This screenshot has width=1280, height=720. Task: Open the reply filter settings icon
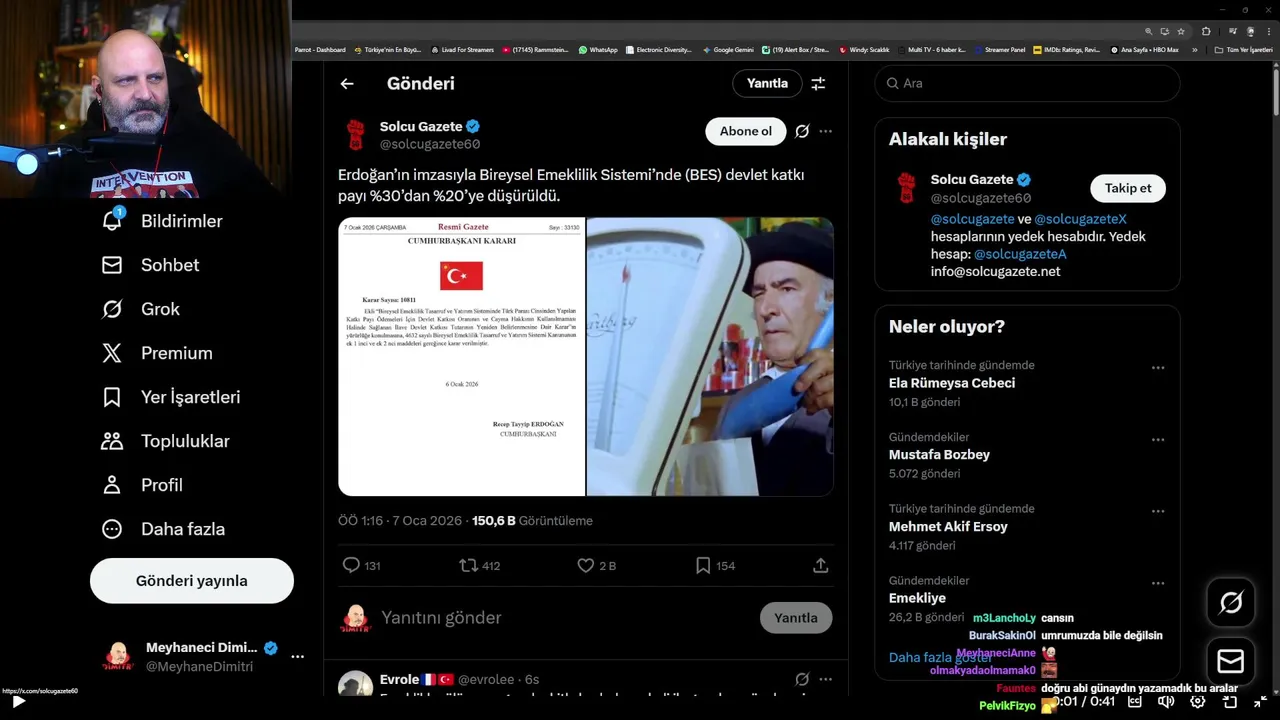[818, 84]
